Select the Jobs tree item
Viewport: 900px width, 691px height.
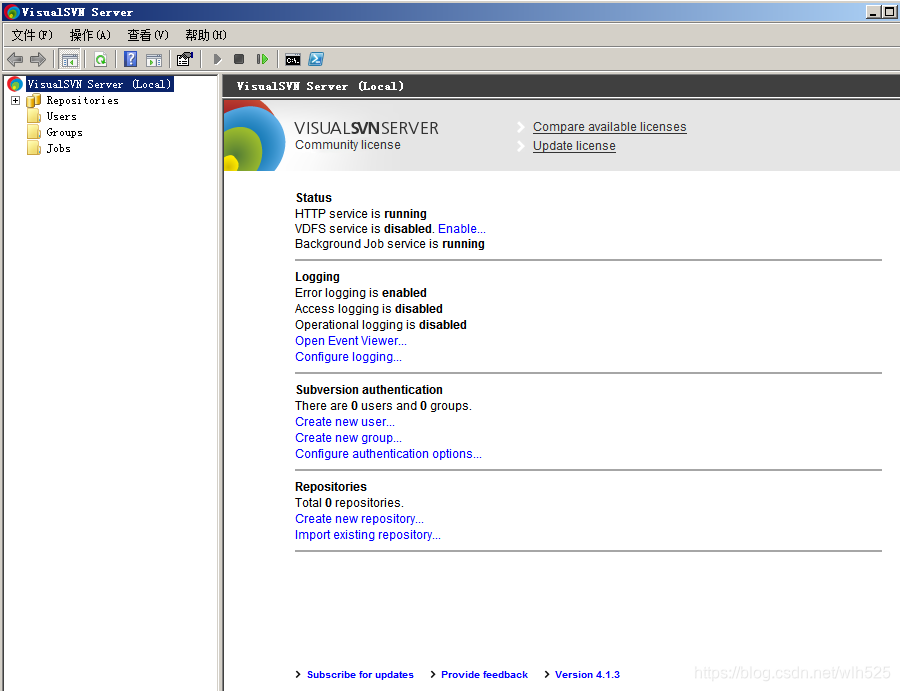click(x=59, y=149)
